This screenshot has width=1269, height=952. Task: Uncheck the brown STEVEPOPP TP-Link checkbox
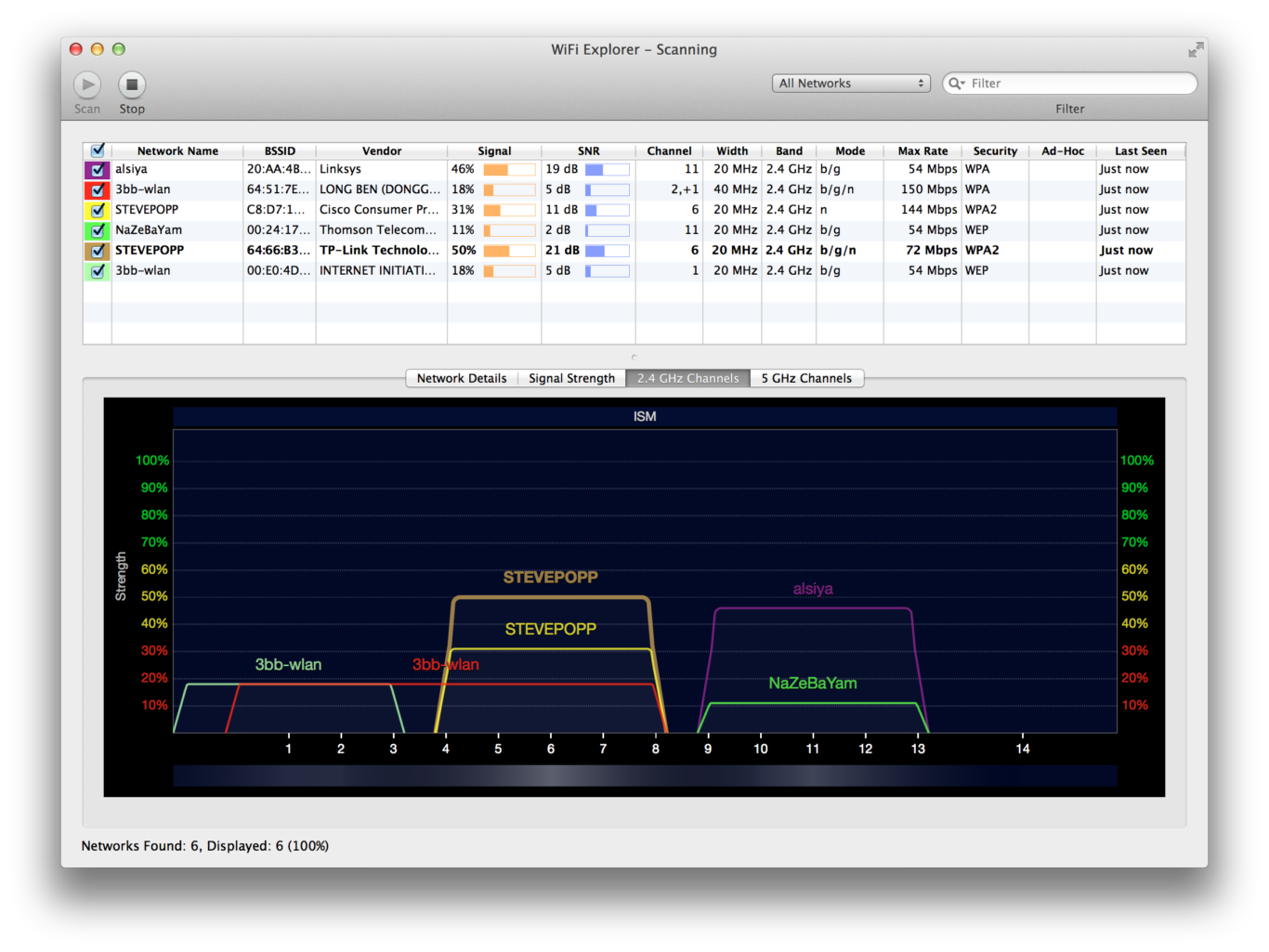tap(98, 251)
